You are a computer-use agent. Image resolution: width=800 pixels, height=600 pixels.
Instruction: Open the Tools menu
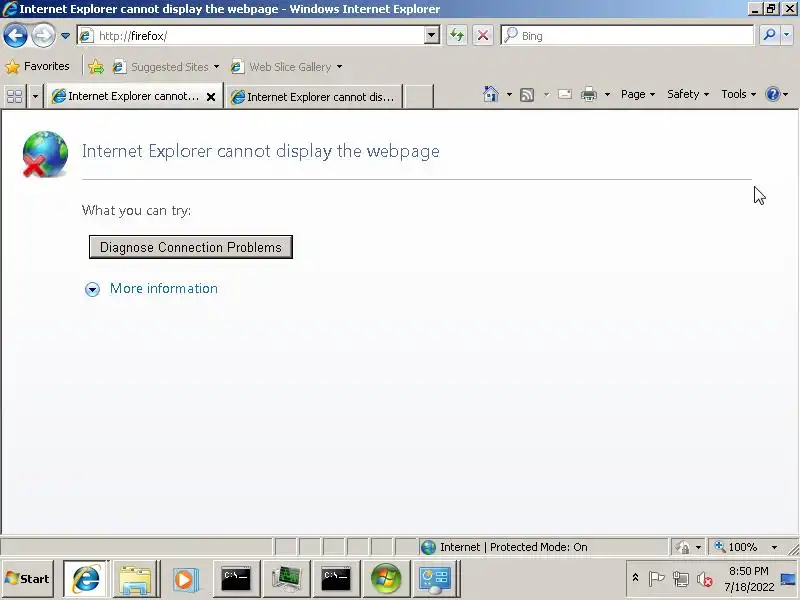pyautogui.click(x=738, y=94)
